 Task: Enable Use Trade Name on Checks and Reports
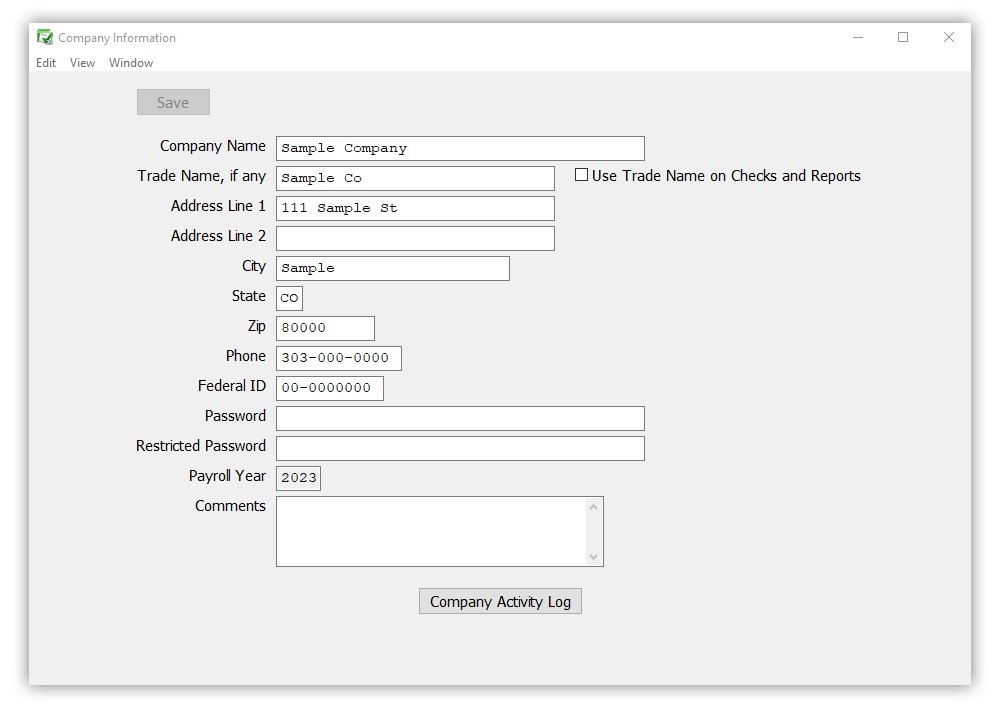pos(580,175)
